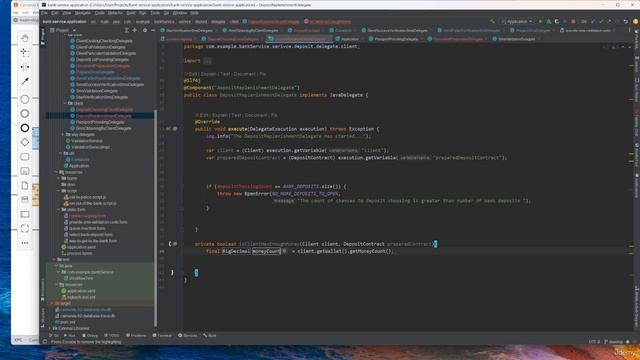Screen dimensions: 640x360
Task: Create a group frame from Camunda Modeler palette
Action: click(25, 229)
